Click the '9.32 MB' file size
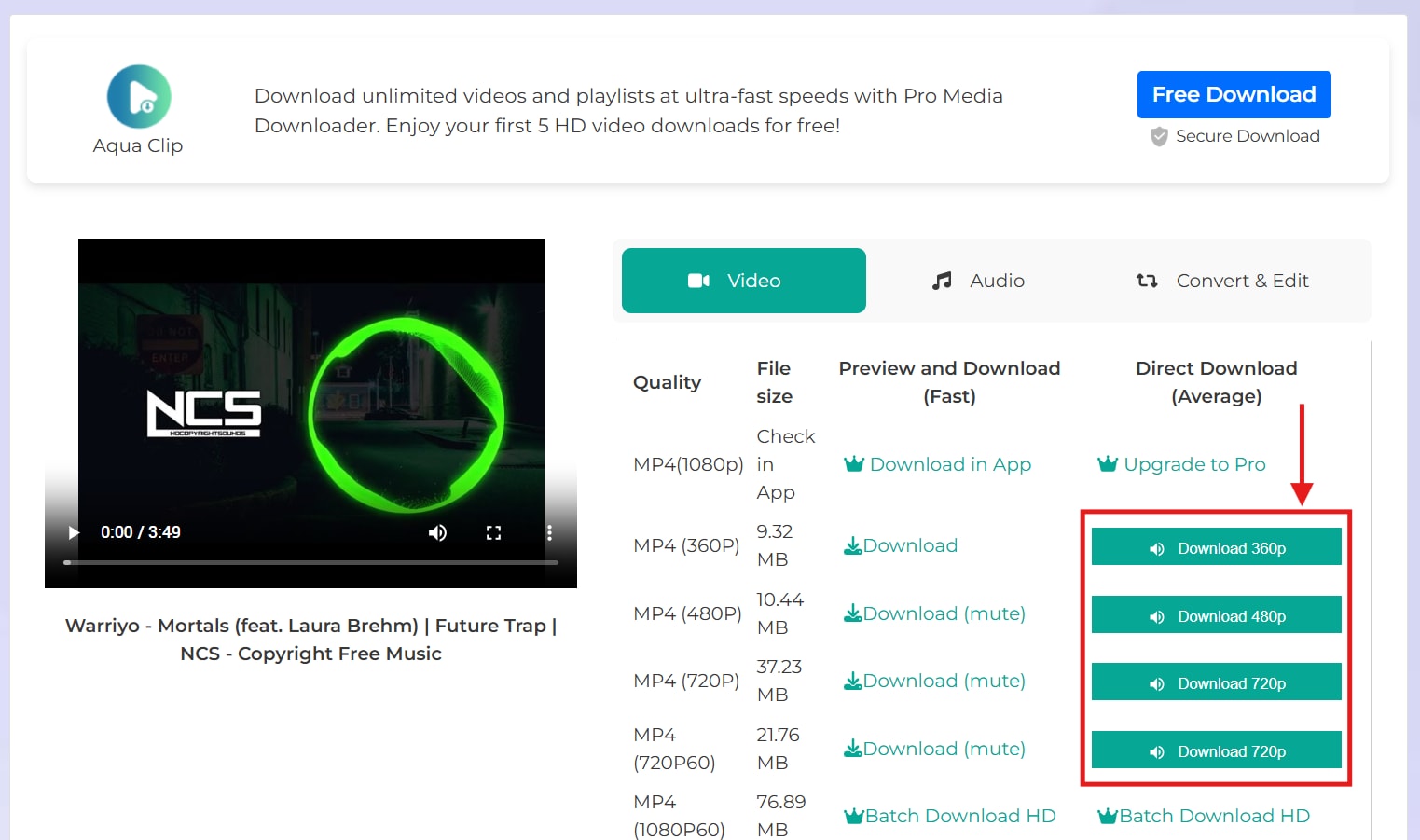The width and height of the screenshot is (1420, 840). point(775,545)
